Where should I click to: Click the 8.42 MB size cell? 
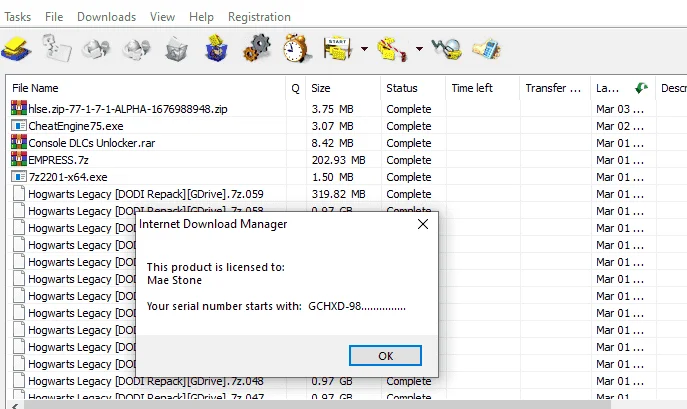pos(333,143)
